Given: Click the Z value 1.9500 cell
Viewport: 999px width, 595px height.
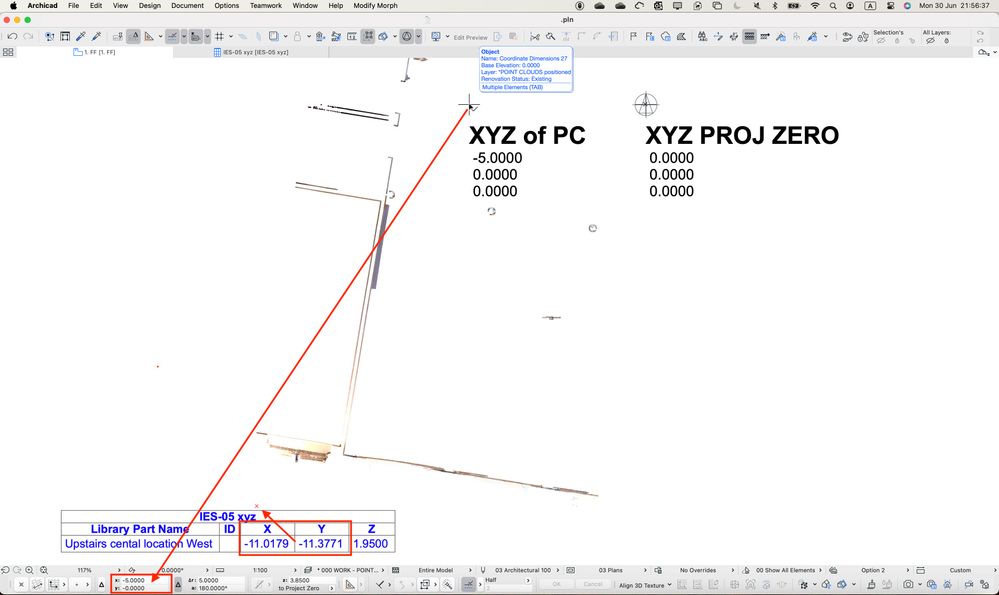Looking at the screenshot, I should pos(371,543).
